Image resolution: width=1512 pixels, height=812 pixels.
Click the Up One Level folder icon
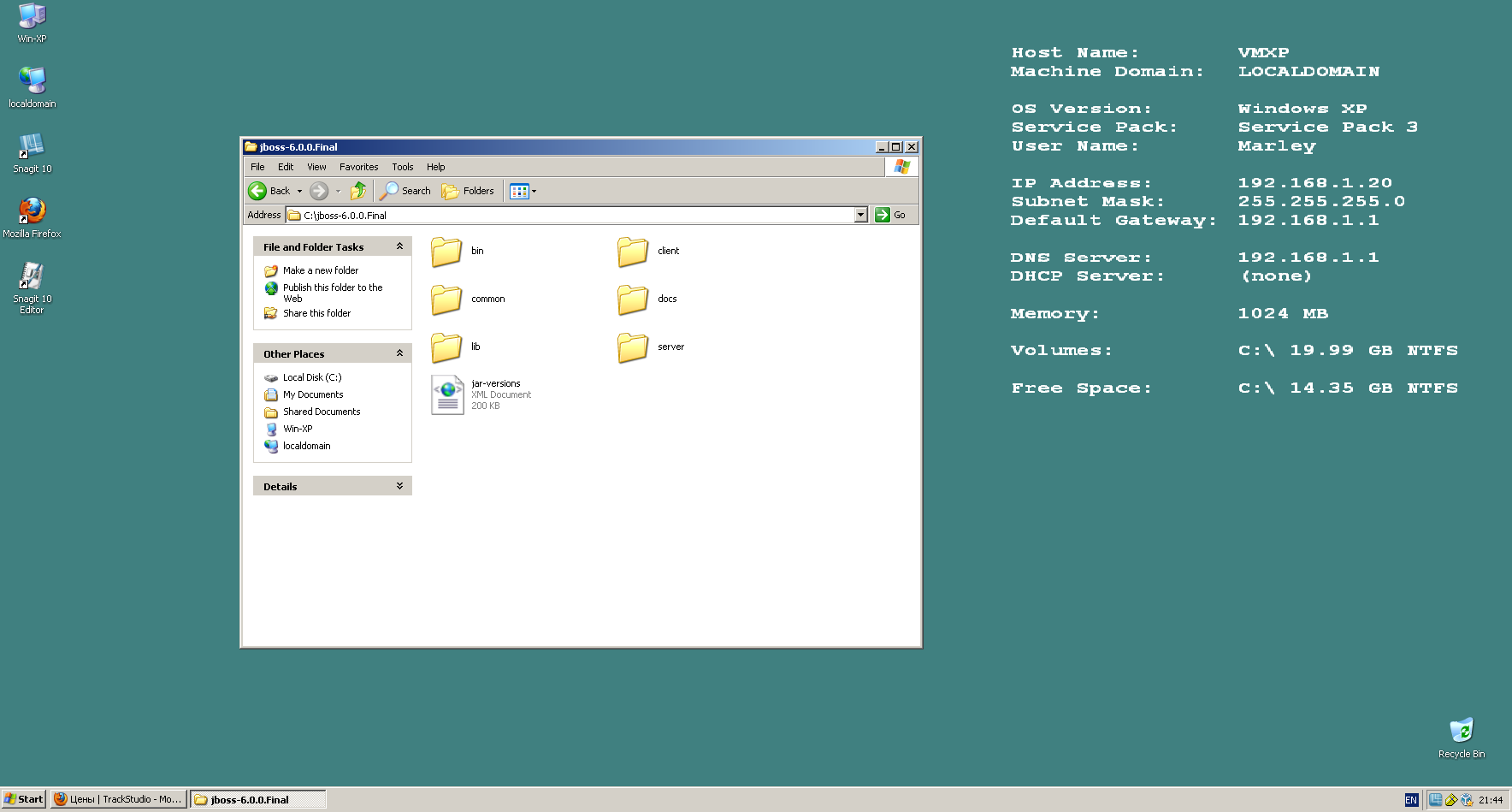pos(357,191)
